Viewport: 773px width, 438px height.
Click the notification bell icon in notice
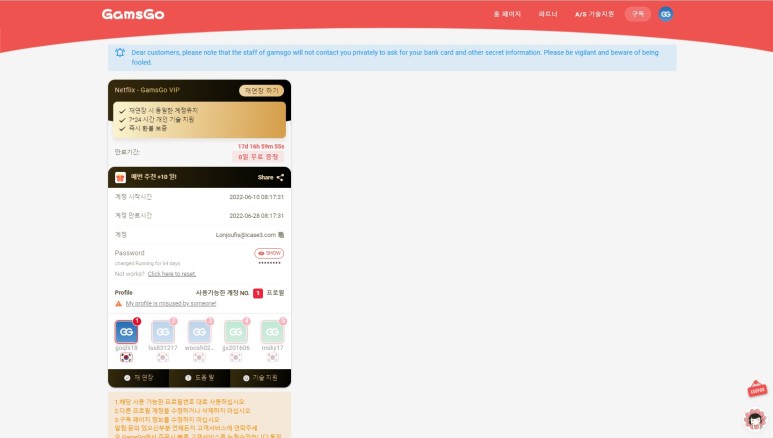(x=120, y=52)
